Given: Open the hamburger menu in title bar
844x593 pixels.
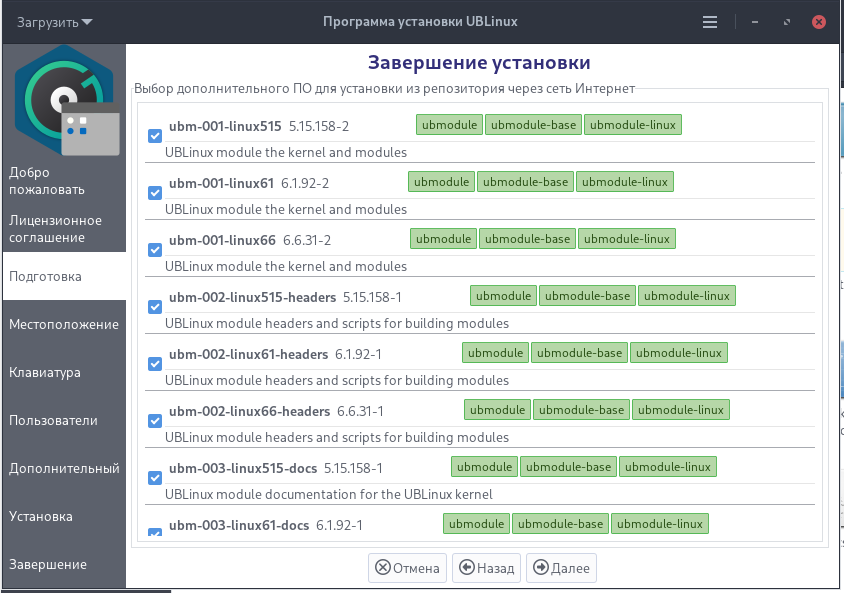Looking at the screenshot, I should tap(709, 22).
